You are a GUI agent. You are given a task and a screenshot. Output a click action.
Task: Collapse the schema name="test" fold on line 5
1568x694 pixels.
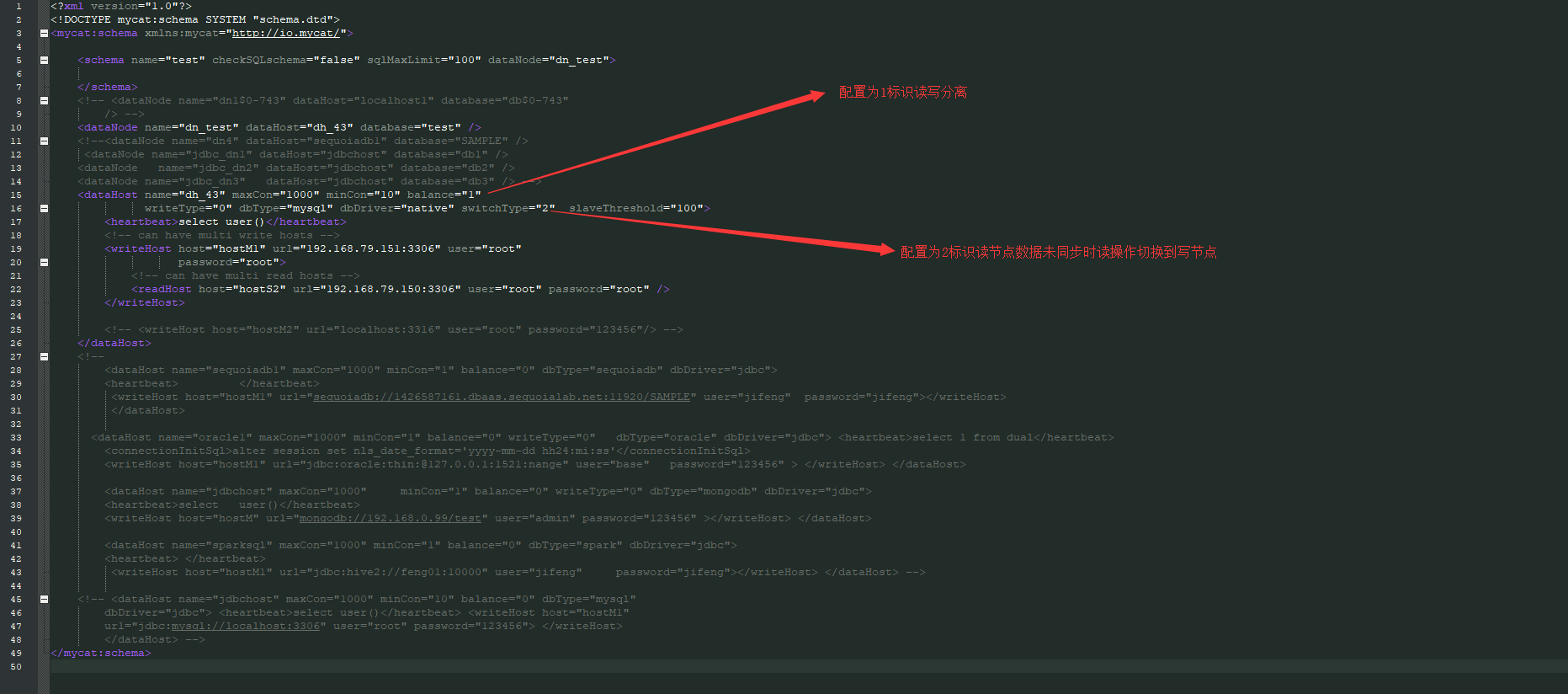44,61
